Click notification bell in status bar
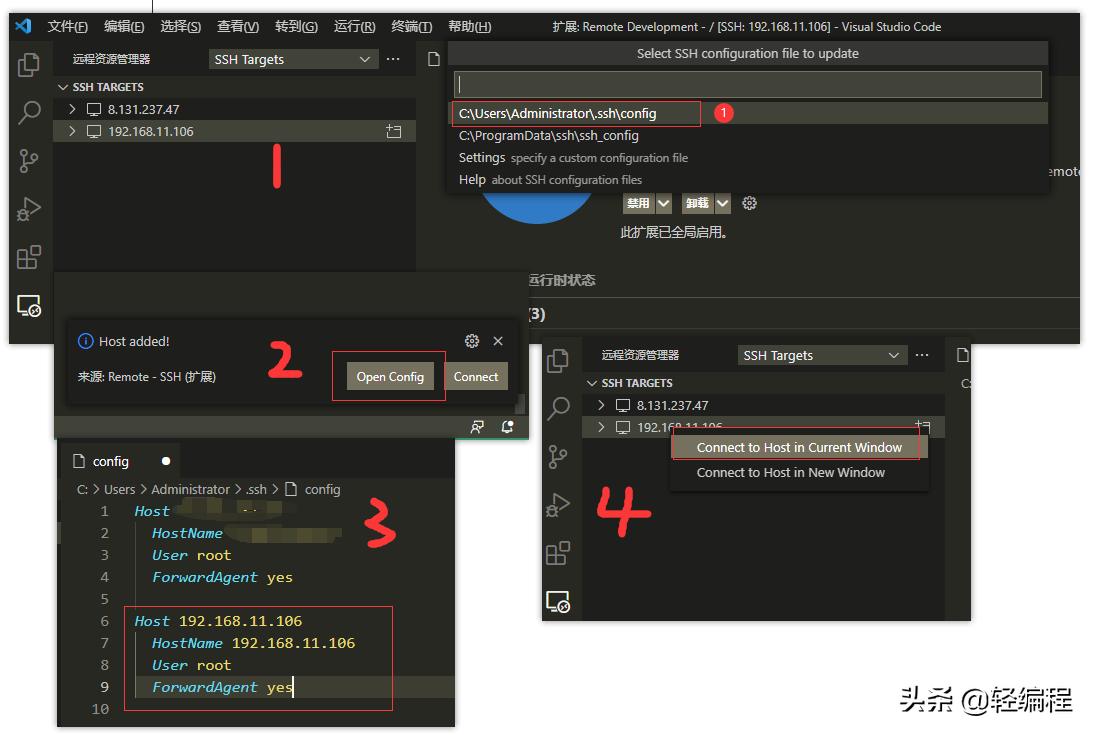The image size is (1094, 735). [x=507, y=426]
